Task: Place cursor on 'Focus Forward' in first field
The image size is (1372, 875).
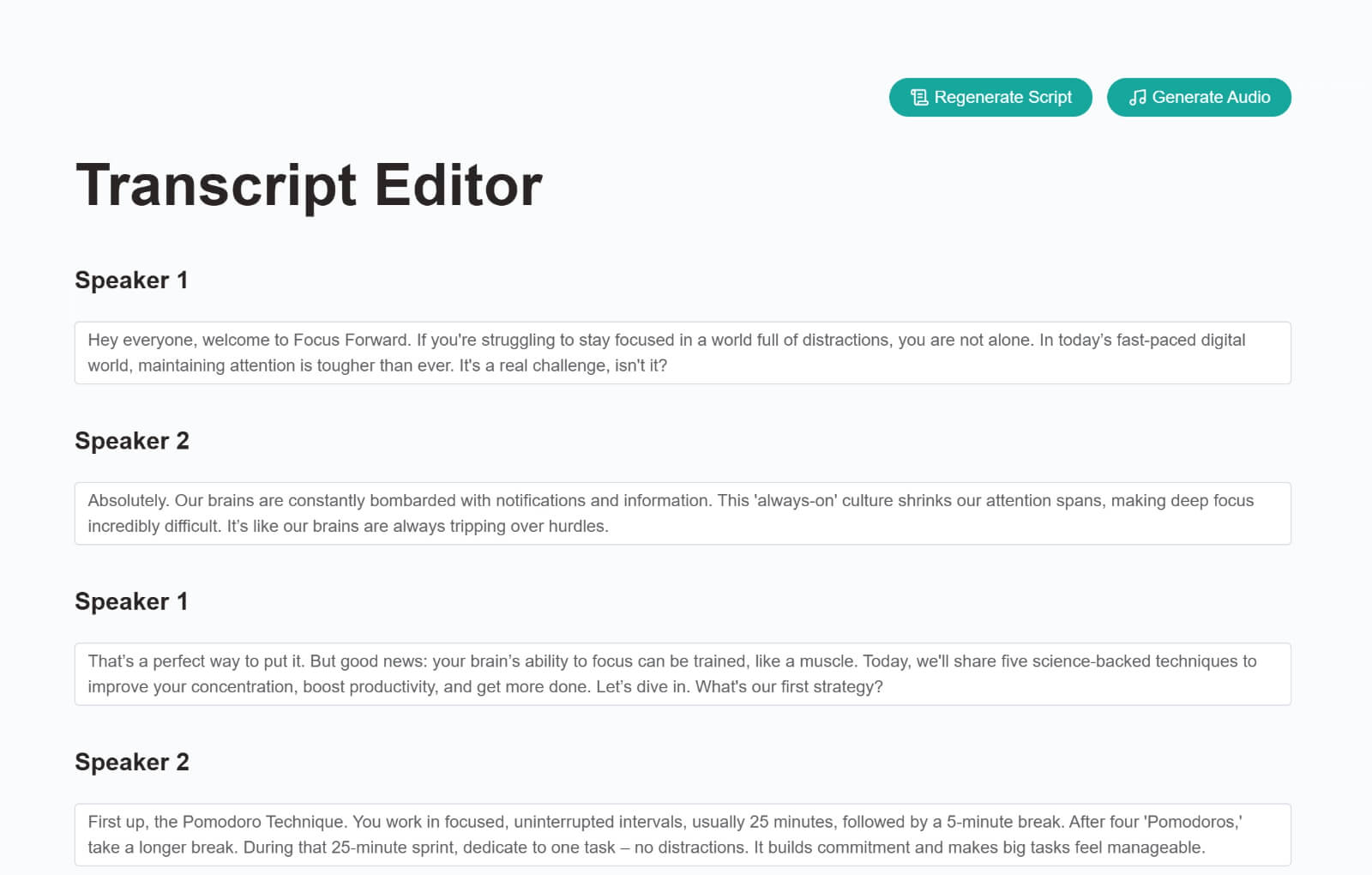Action: 351,341
